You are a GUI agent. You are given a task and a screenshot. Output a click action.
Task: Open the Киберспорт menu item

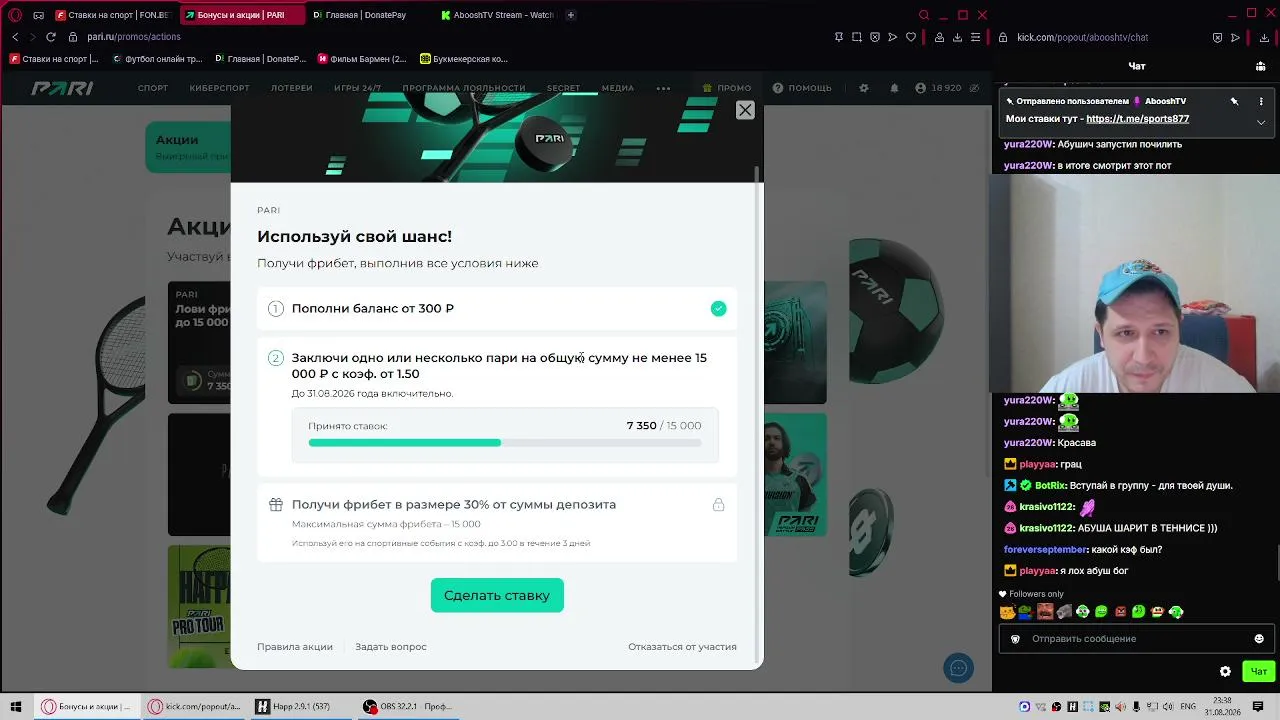click(x=220, y=88)
